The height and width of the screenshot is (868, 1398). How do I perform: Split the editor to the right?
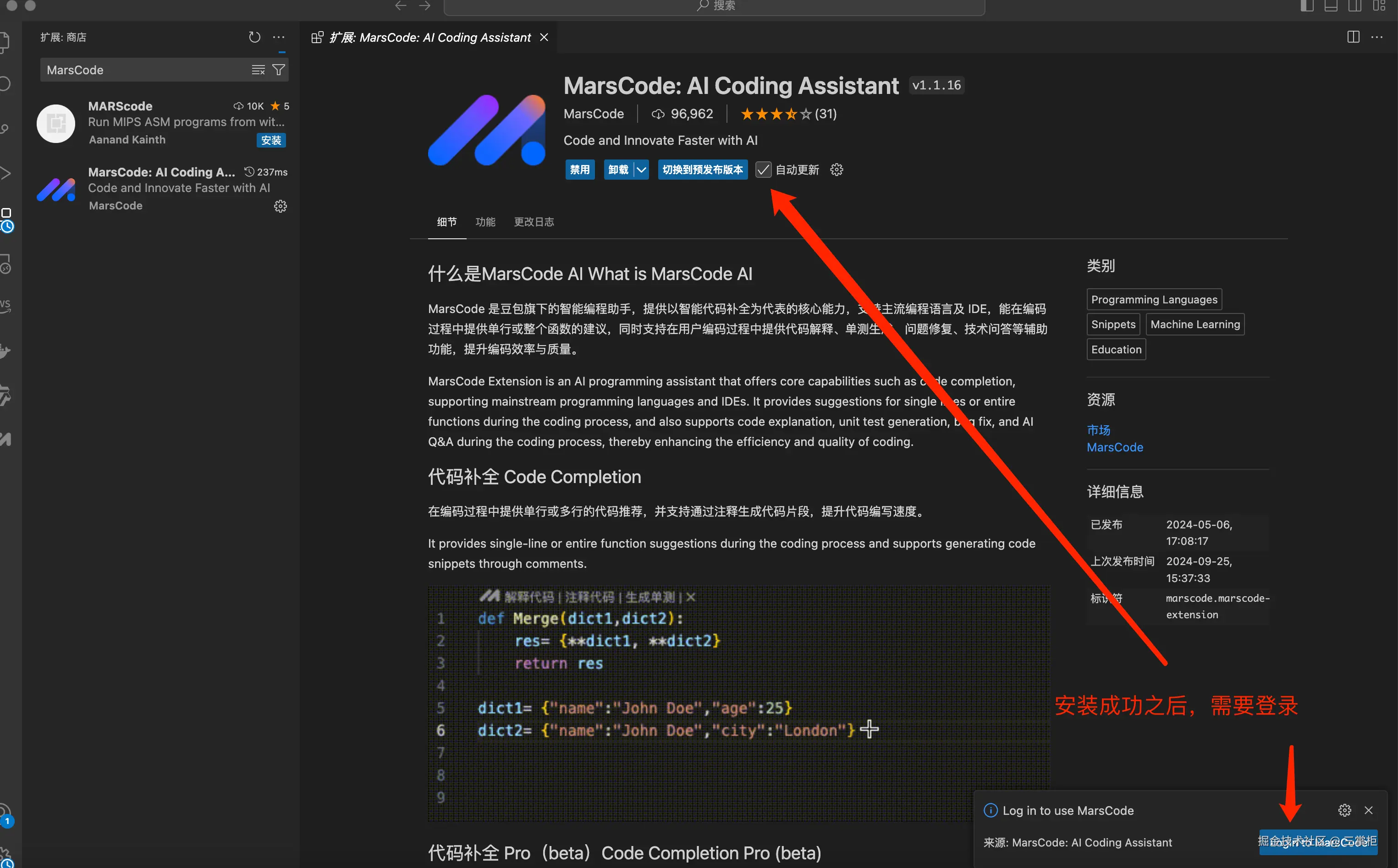click(x=1353, y=37)
